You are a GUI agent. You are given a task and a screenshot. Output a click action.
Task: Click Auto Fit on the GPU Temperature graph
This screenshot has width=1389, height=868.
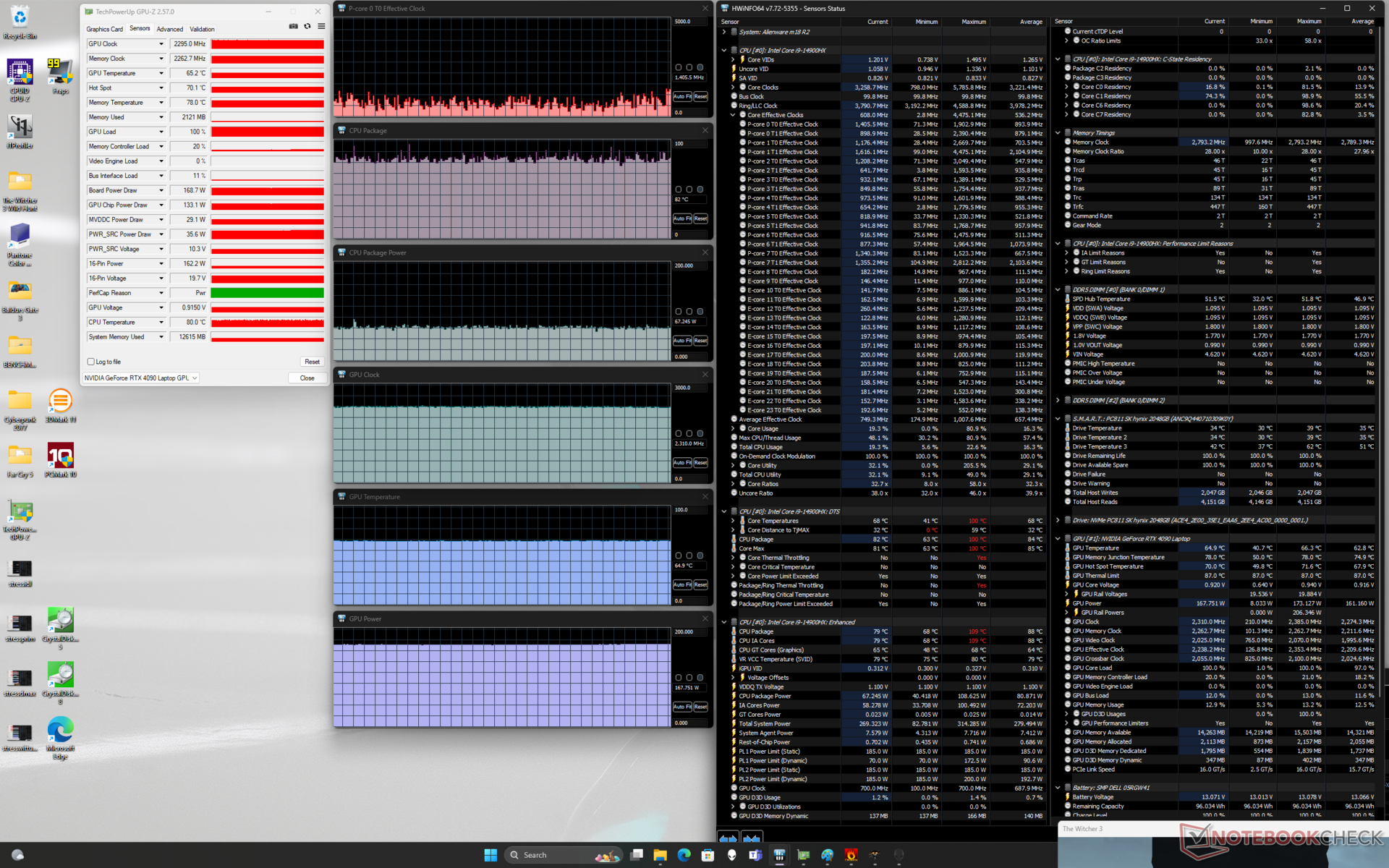click(682, 584)
